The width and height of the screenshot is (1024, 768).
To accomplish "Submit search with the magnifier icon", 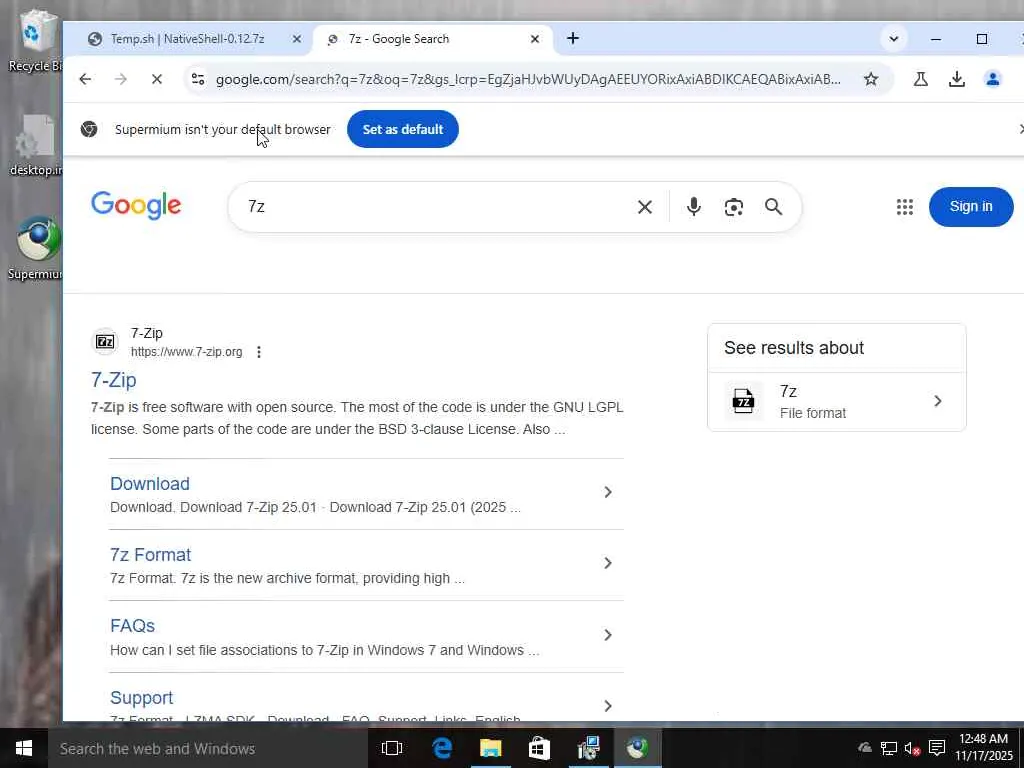I will click(x=773, y=207).
